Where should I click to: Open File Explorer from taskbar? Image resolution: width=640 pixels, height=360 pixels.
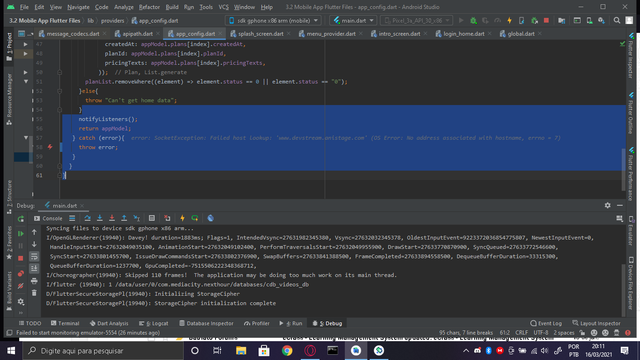point(241,351)
